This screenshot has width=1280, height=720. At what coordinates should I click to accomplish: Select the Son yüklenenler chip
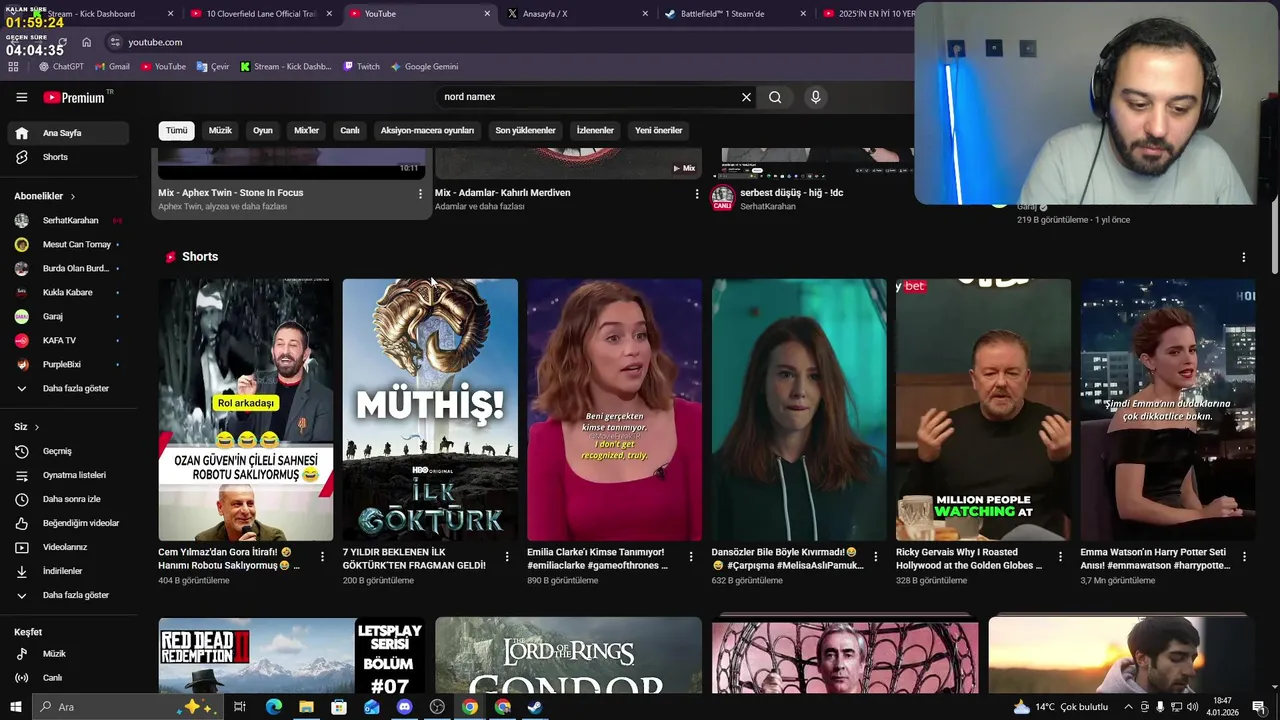[525, 130]
